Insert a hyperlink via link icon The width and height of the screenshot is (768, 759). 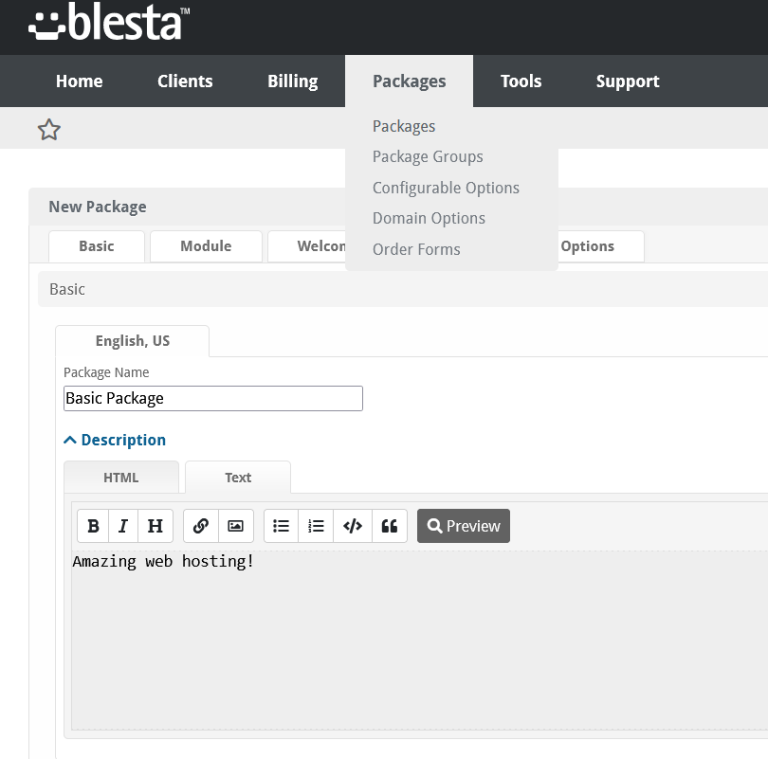tap(201, 526)
